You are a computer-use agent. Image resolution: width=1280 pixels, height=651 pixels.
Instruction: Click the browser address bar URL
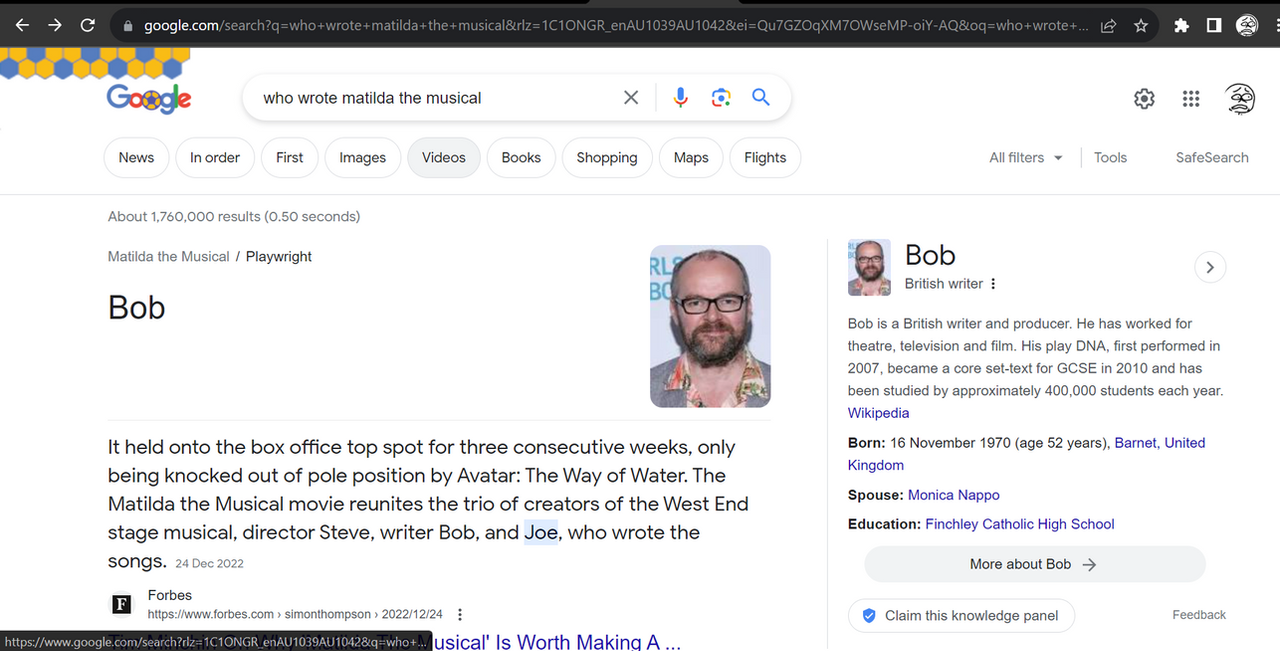coord(616,26)
